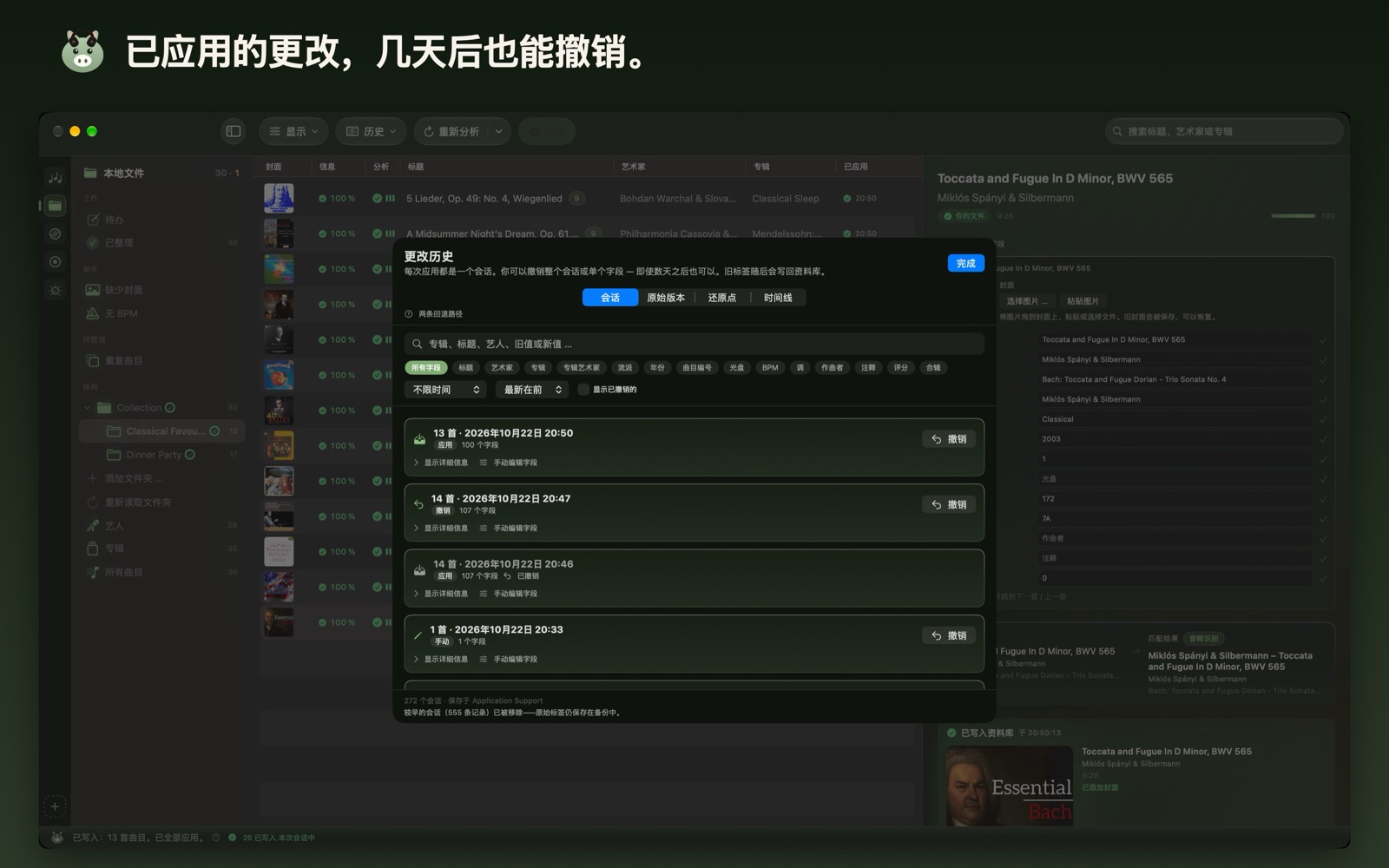Click the 重新分析 toolbar button
Viewport: 1389px width, 868px height.
tap(451, 131)
